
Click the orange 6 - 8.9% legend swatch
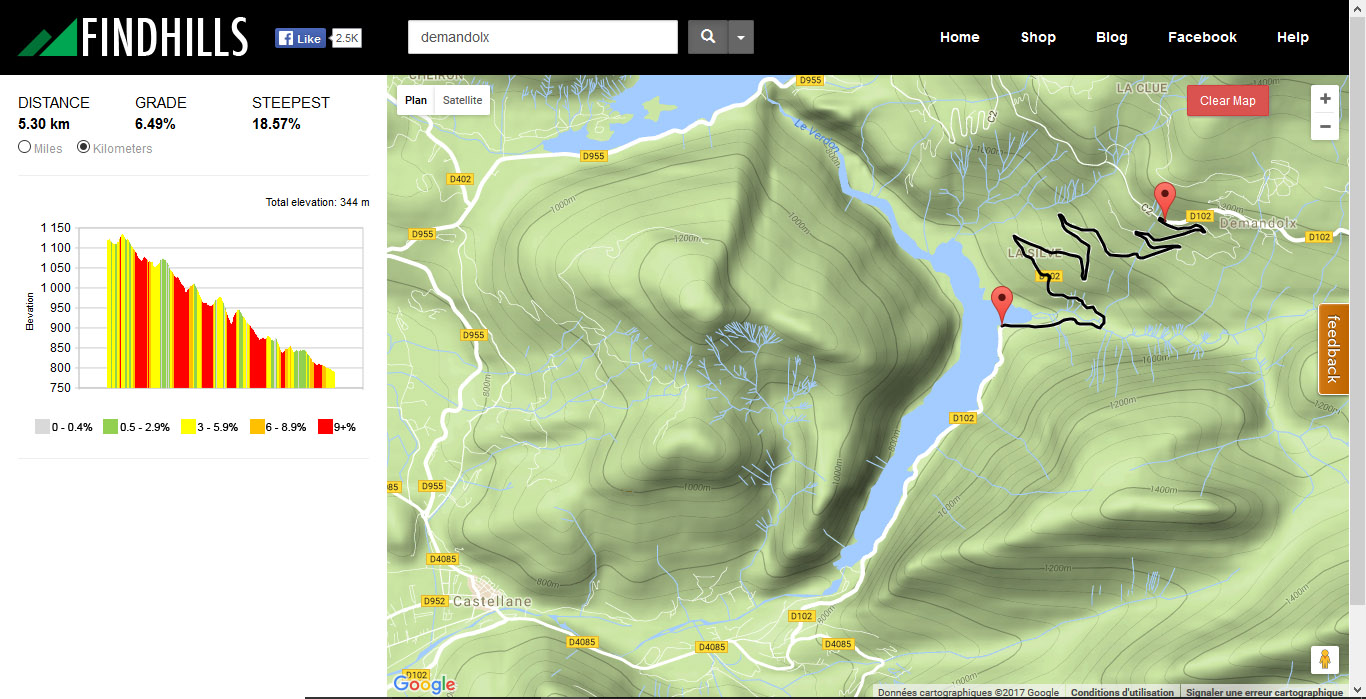256,427
